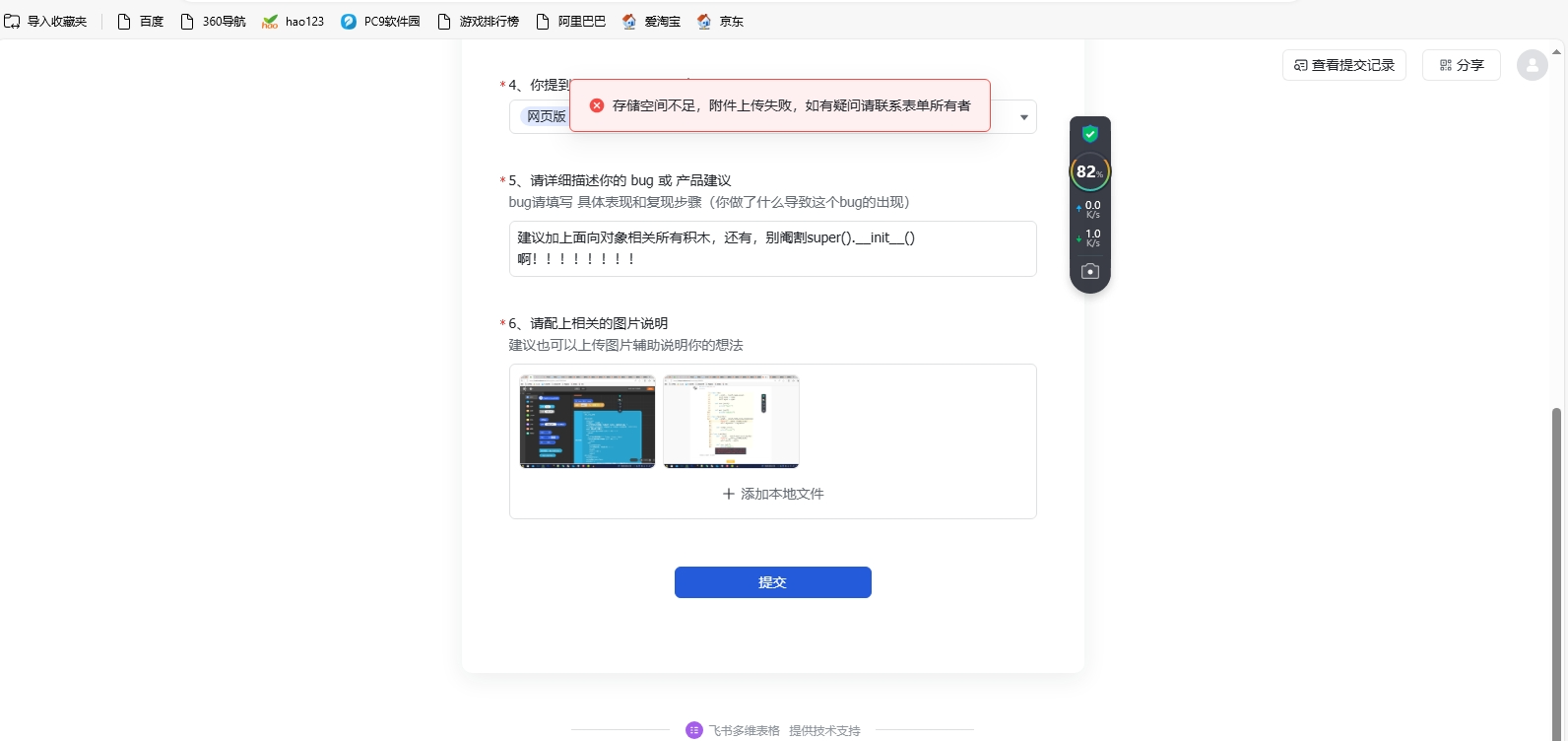Open the 爱淘宝 bookmark
The image size is (1568, 741).
pyautogui.click(x=651, y=21)
